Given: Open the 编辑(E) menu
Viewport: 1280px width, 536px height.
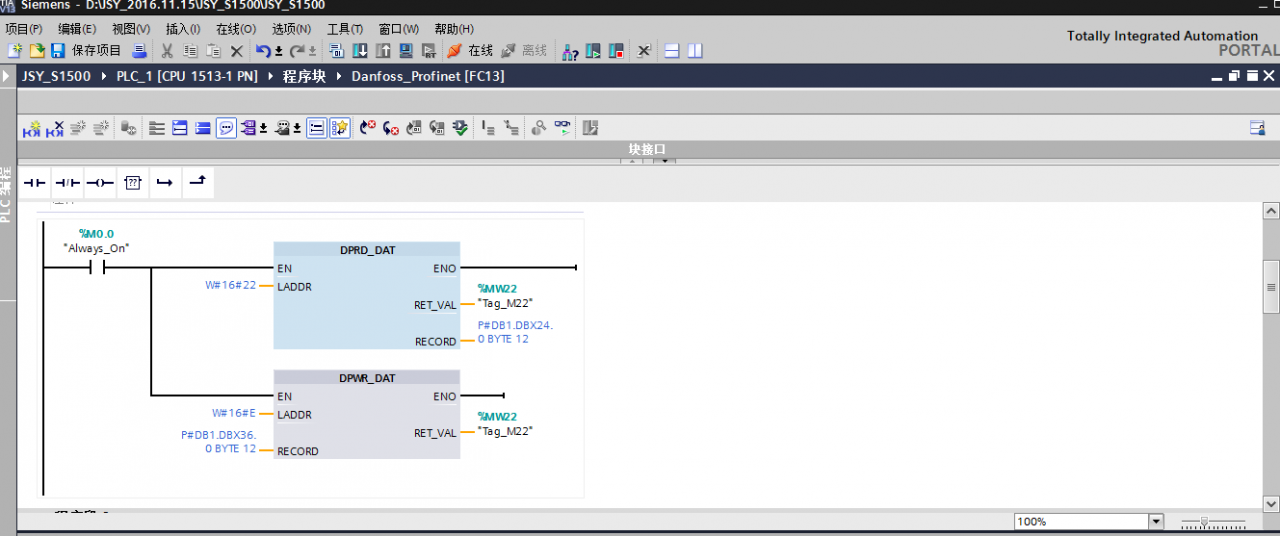Looking at the screenshot, I should (x=77, y=29).
